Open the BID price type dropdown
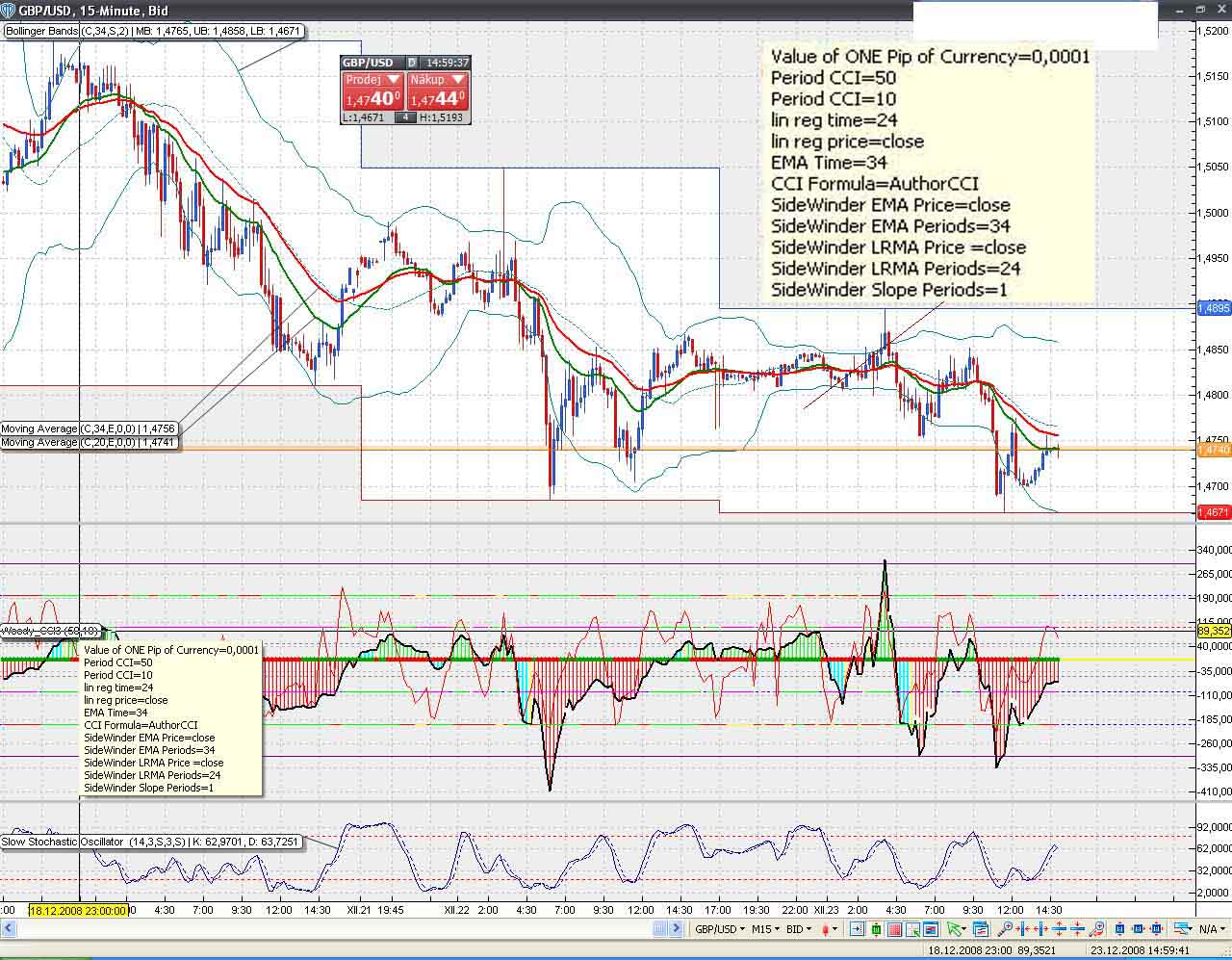 coord(801,929)
